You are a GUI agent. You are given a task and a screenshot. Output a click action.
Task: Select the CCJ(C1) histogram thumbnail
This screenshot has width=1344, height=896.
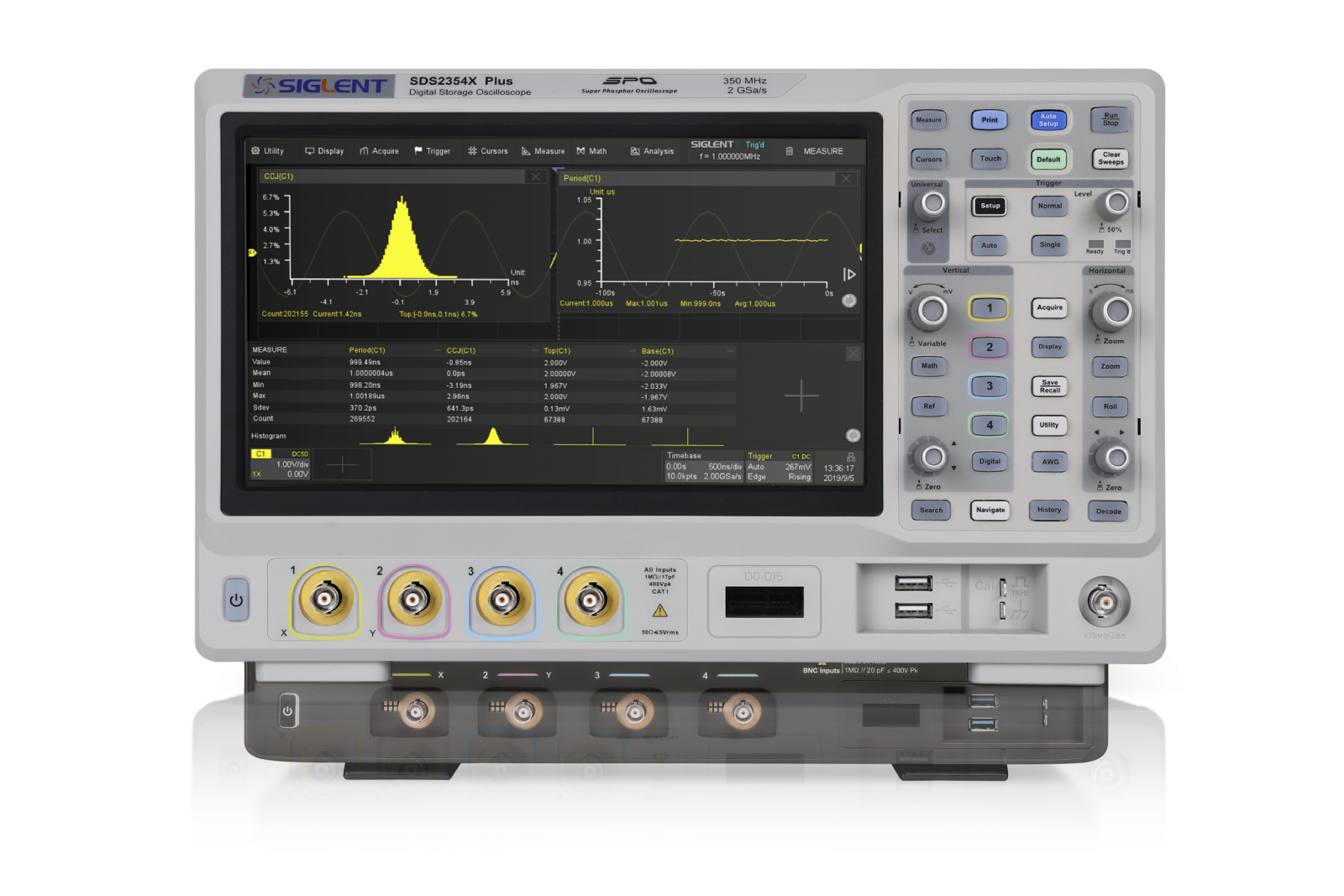coord(493,436)
